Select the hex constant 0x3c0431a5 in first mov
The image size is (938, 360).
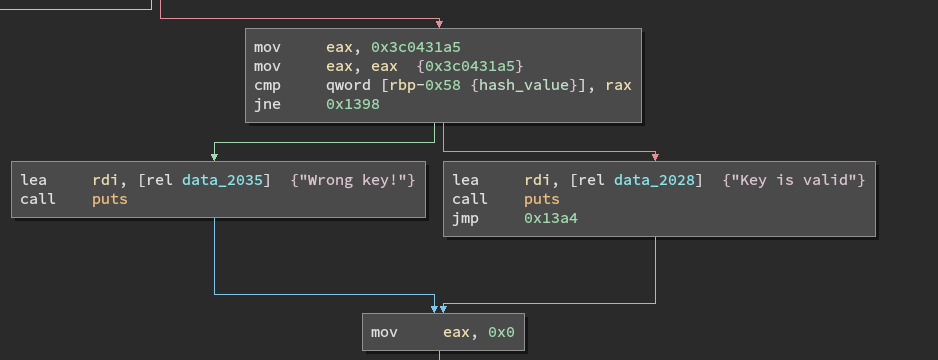(x=416, y=47)
